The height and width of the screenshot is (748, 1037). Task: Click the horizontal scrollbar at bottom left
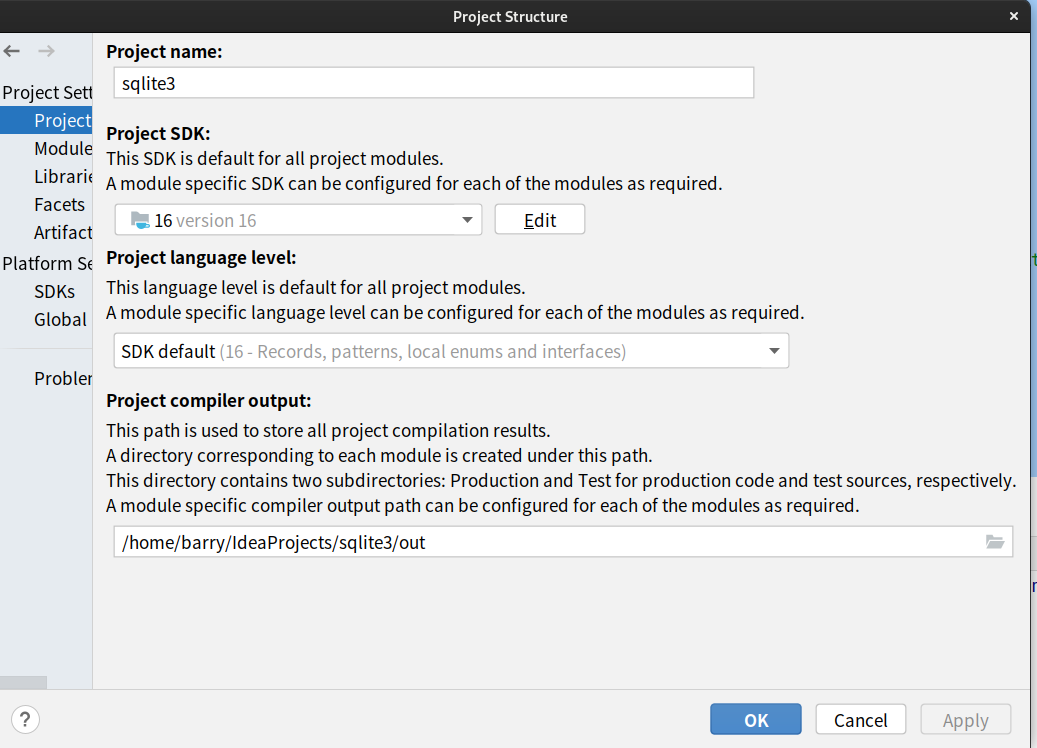point(22,681)
